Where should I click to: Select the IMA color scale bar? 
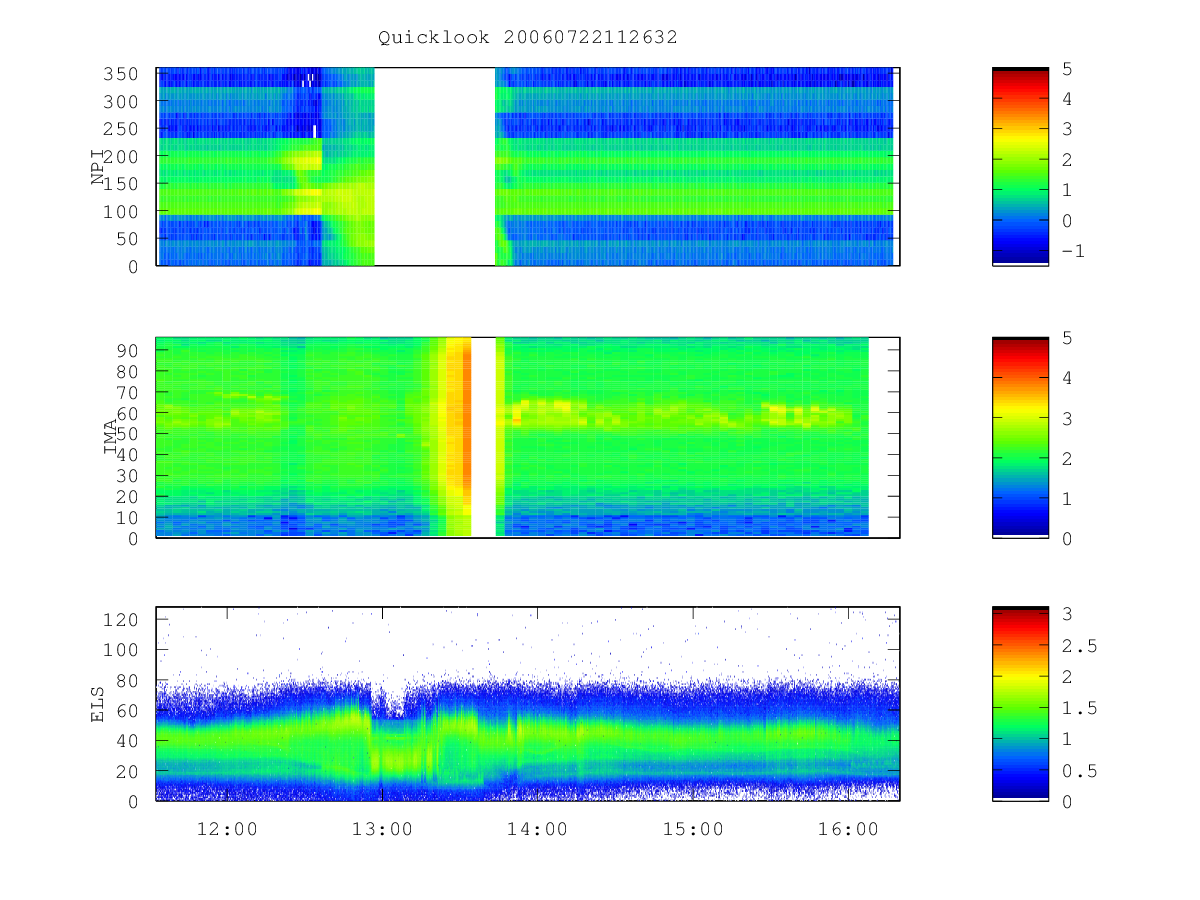pyautogui.click(x=1020, y=438)
